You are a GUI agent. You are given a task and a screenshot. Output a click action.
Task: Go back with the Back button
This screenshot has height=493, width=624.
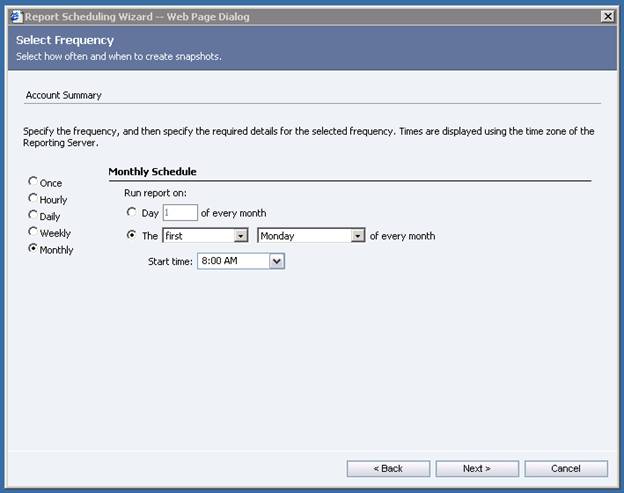388,468
